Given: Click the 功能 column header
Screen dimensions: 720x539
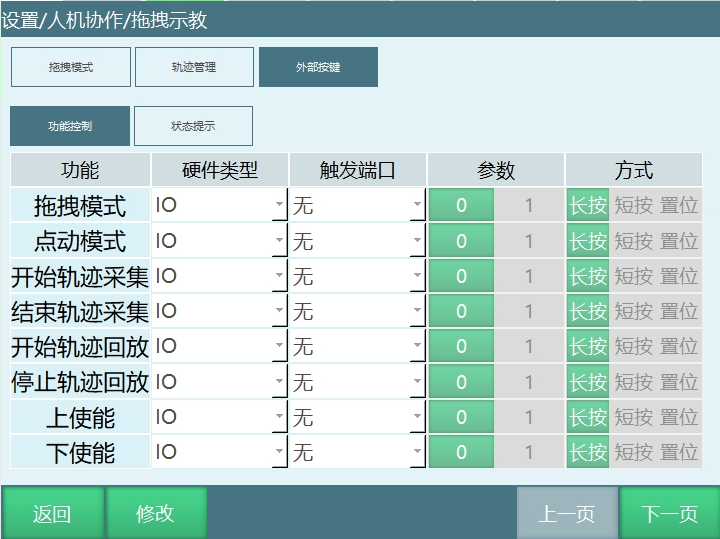Looking at the screenshot, I should [x=80, y=170].
